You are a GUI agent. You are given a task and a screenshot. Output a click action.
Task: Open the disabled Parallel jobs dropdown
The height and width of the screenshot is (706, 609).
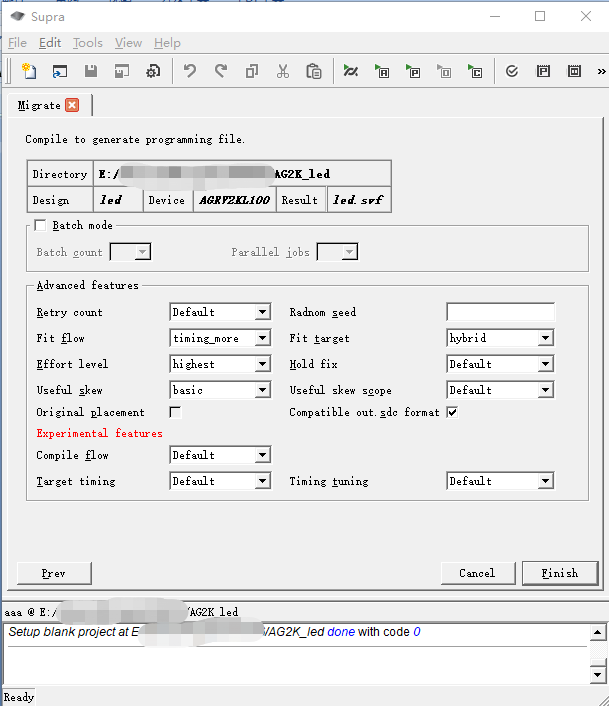tap(337, 252)
